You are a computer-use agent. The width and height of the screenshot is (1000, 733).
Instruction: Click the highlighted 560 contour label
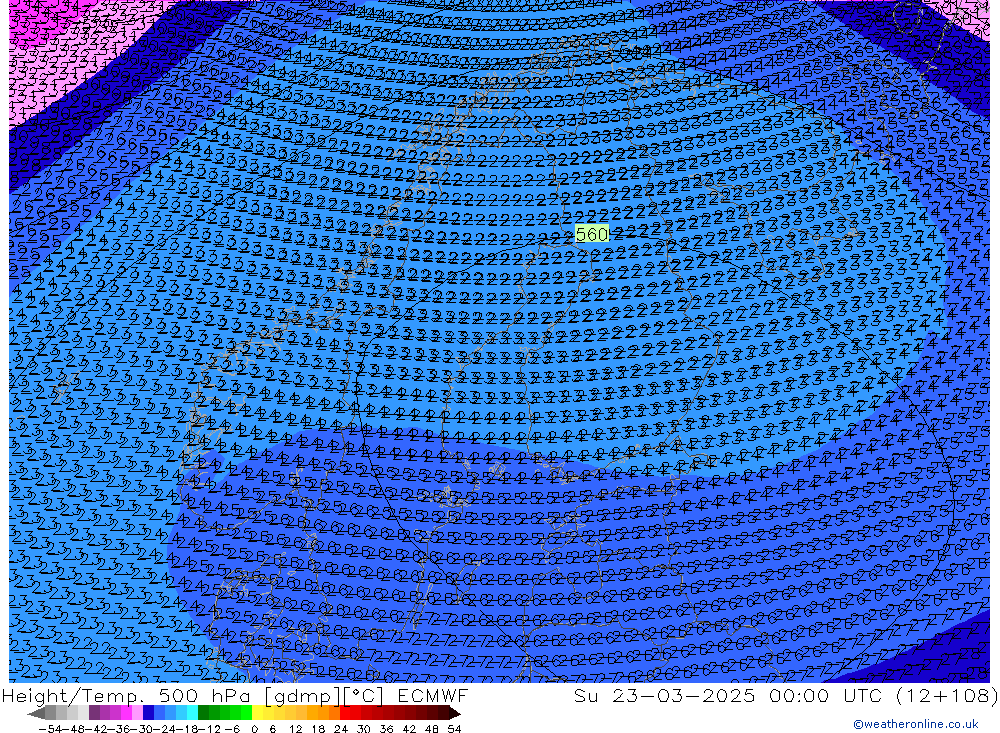click(592, 234)
